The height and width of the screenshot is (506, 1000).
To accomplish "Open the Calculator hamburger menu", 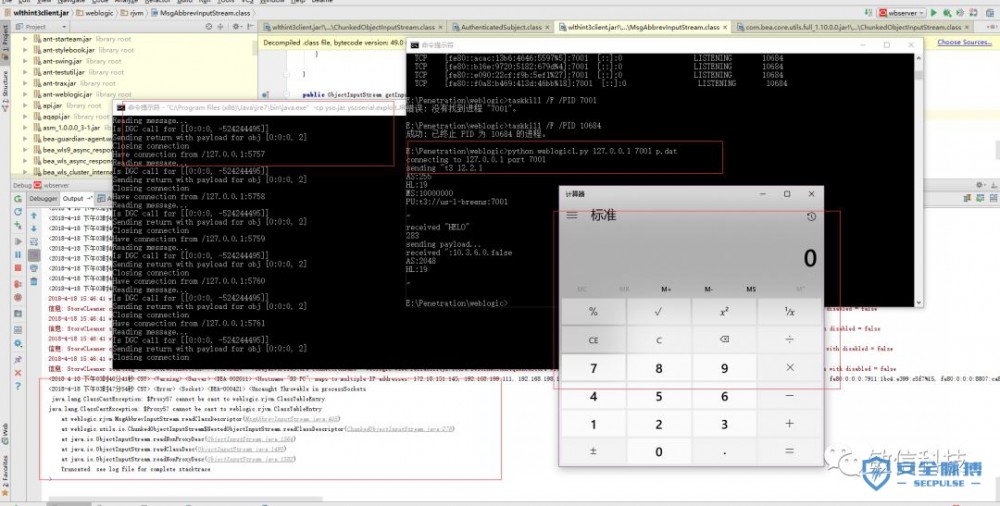I will click(572, 216).
